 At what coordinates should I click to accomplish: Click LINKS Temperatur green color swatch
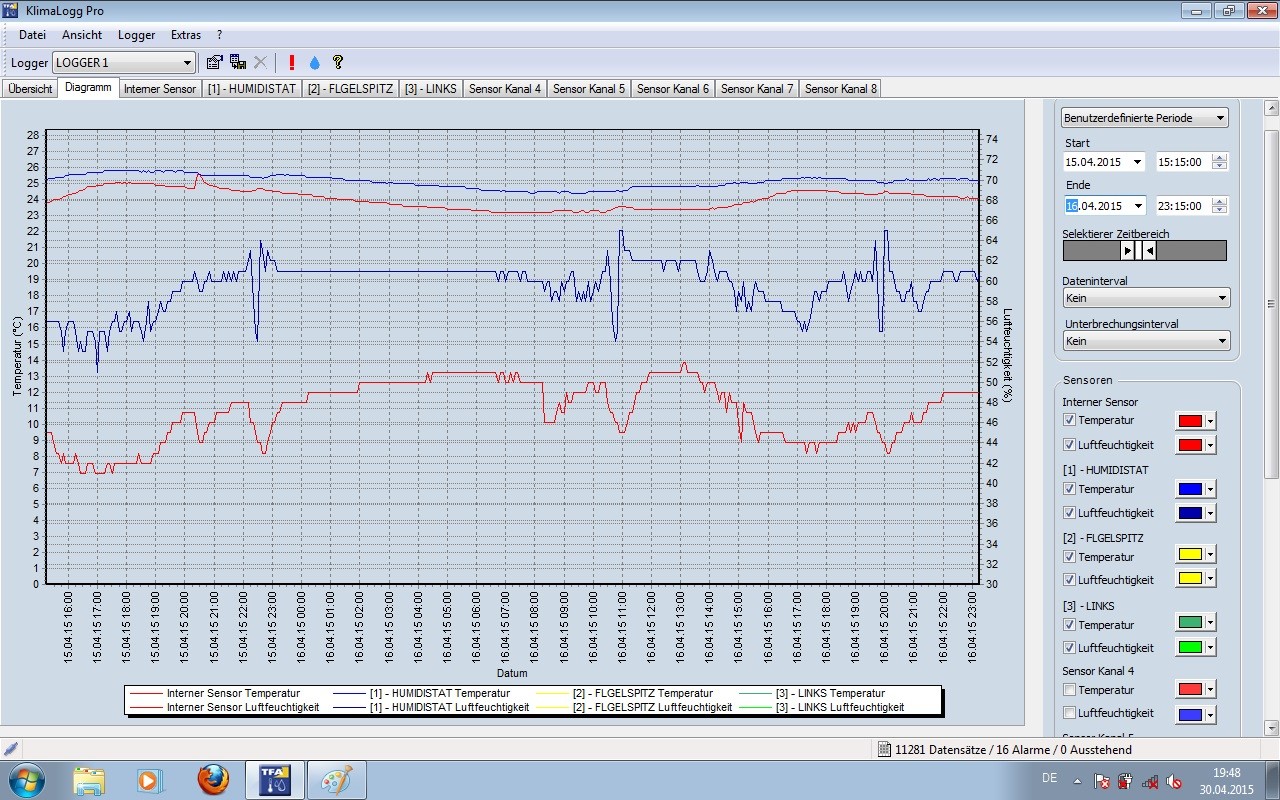tap(1190, 624)
